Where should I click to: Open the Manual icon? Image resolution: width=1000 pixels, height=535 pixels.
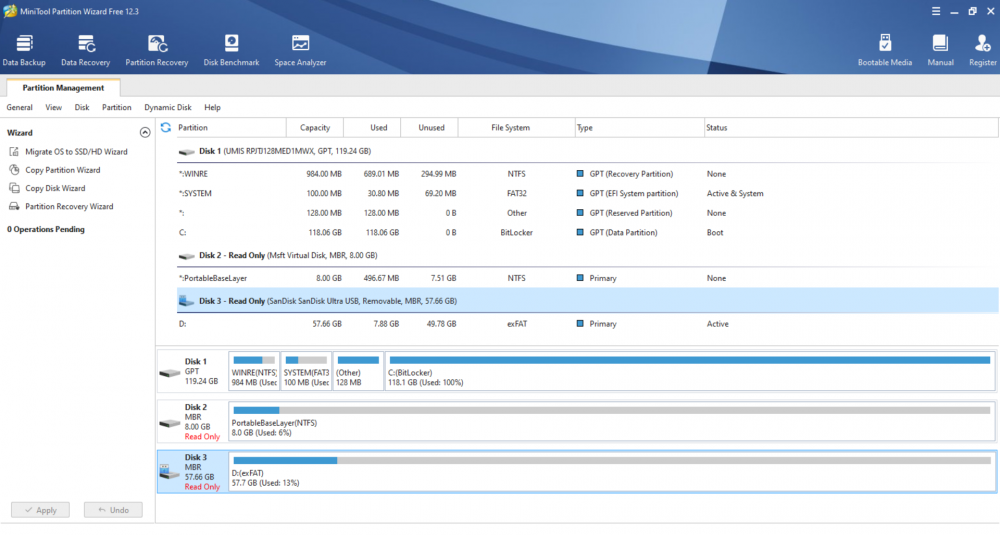click(x=940, y=50)
